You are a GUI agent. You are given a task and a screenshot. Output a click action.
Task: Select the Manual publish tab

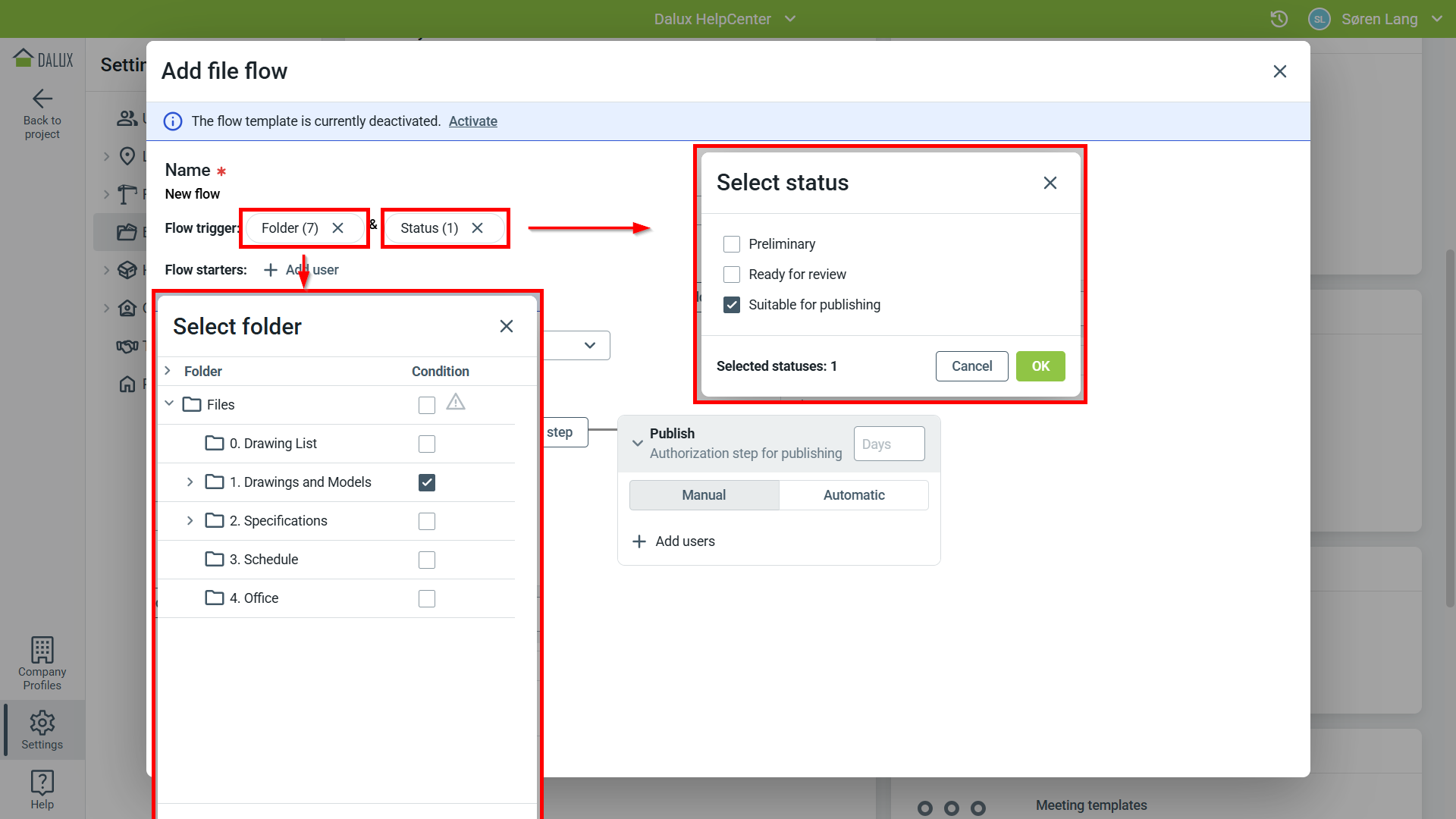(x=704, y=495)
